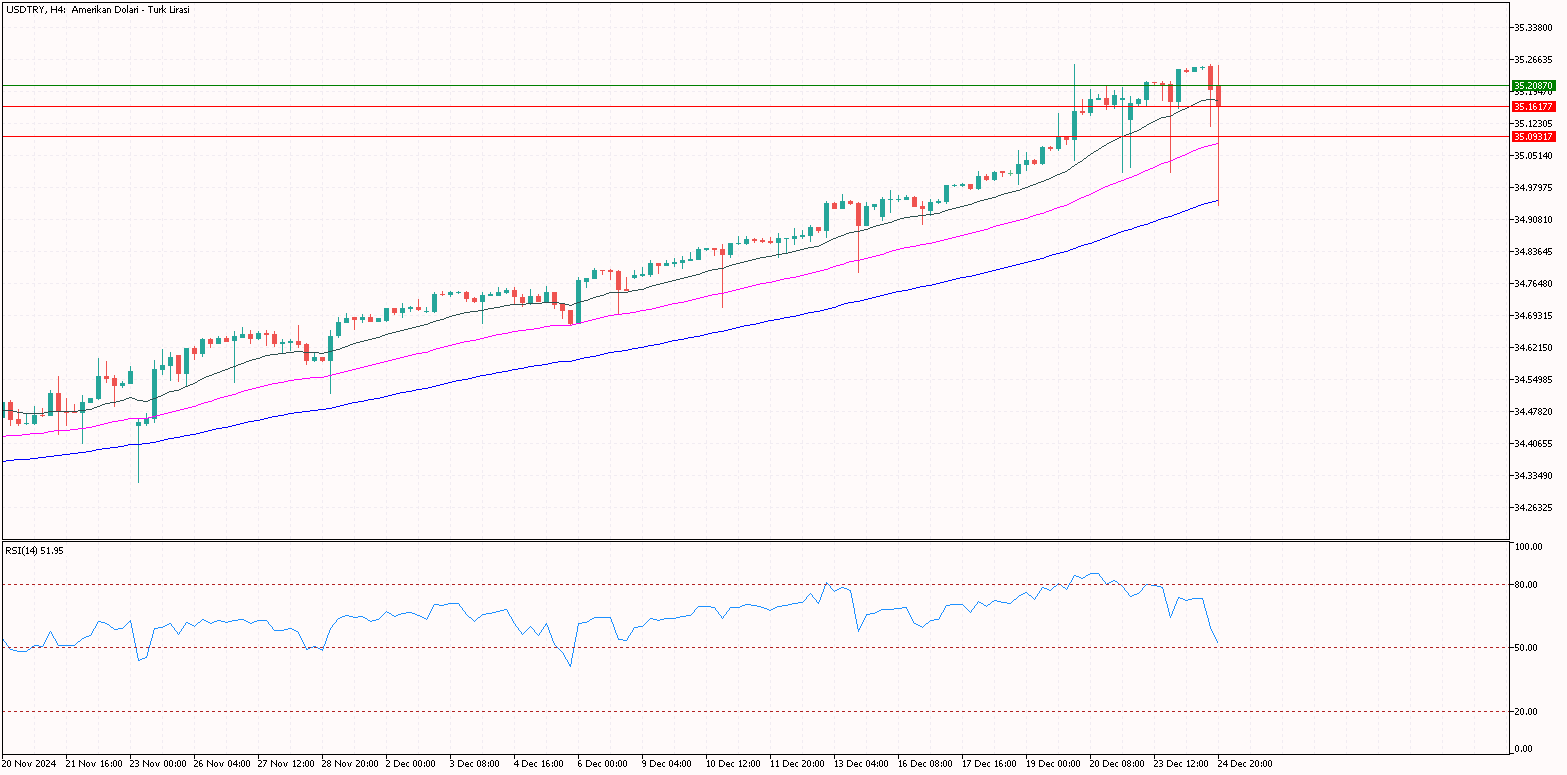The width and height of the screenshot is (1567, 775).
Task: Click the 34.83645 price axis label
Action: (1533, 252)
